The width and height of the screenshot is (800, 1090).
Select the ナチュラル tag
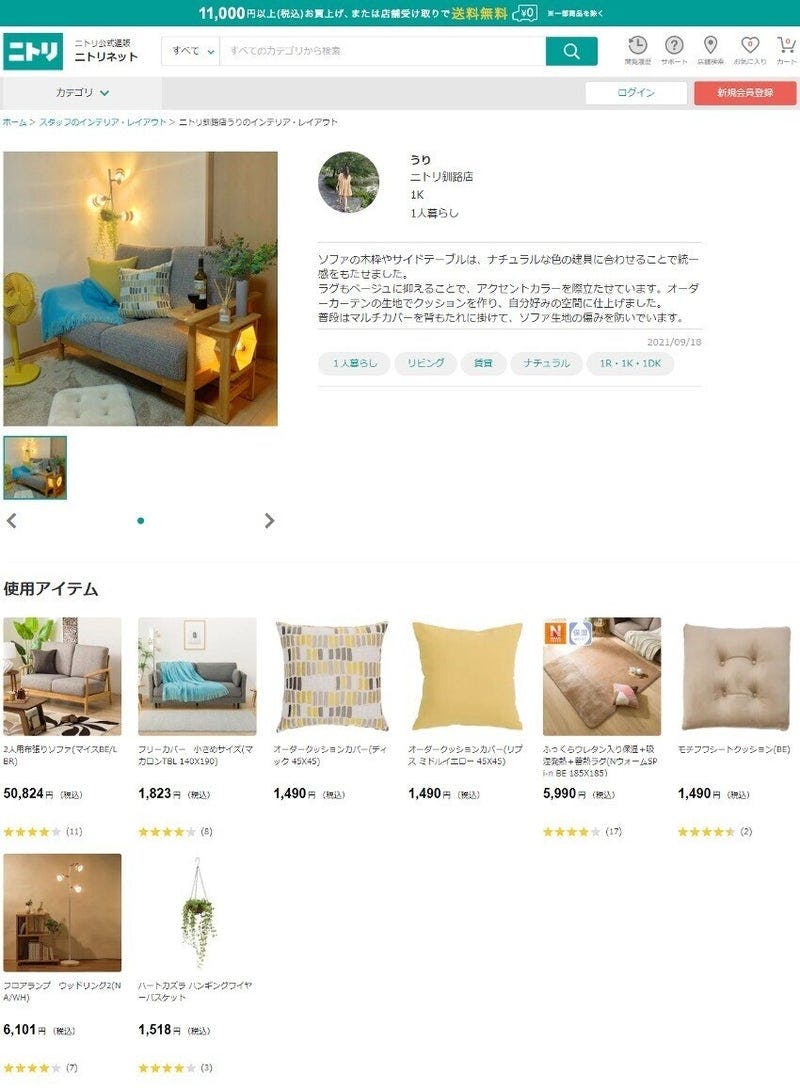pos(546,364)
